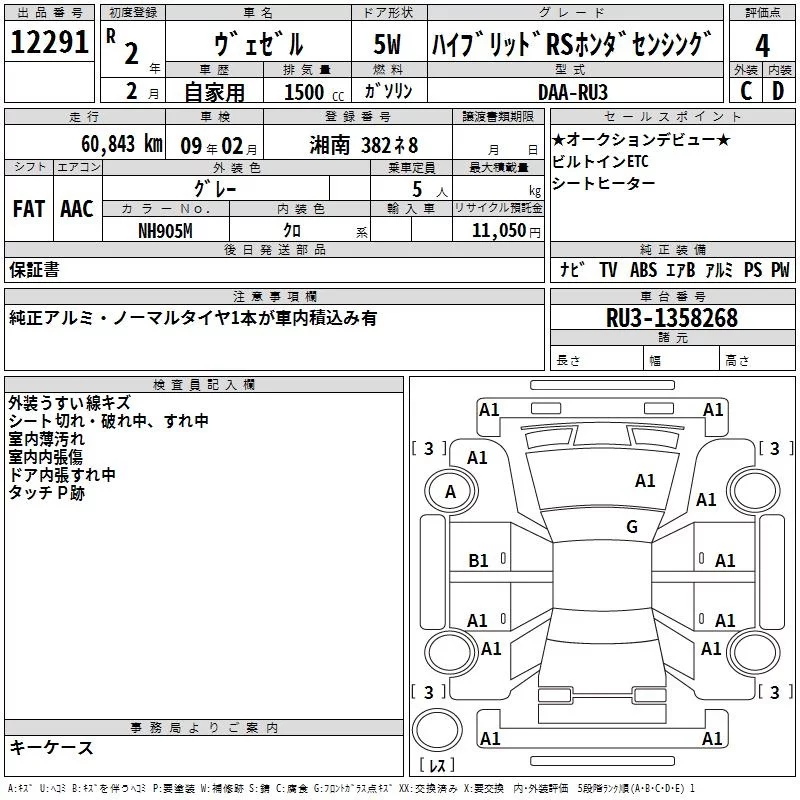Select the note ドア内張すれ中

62,474
